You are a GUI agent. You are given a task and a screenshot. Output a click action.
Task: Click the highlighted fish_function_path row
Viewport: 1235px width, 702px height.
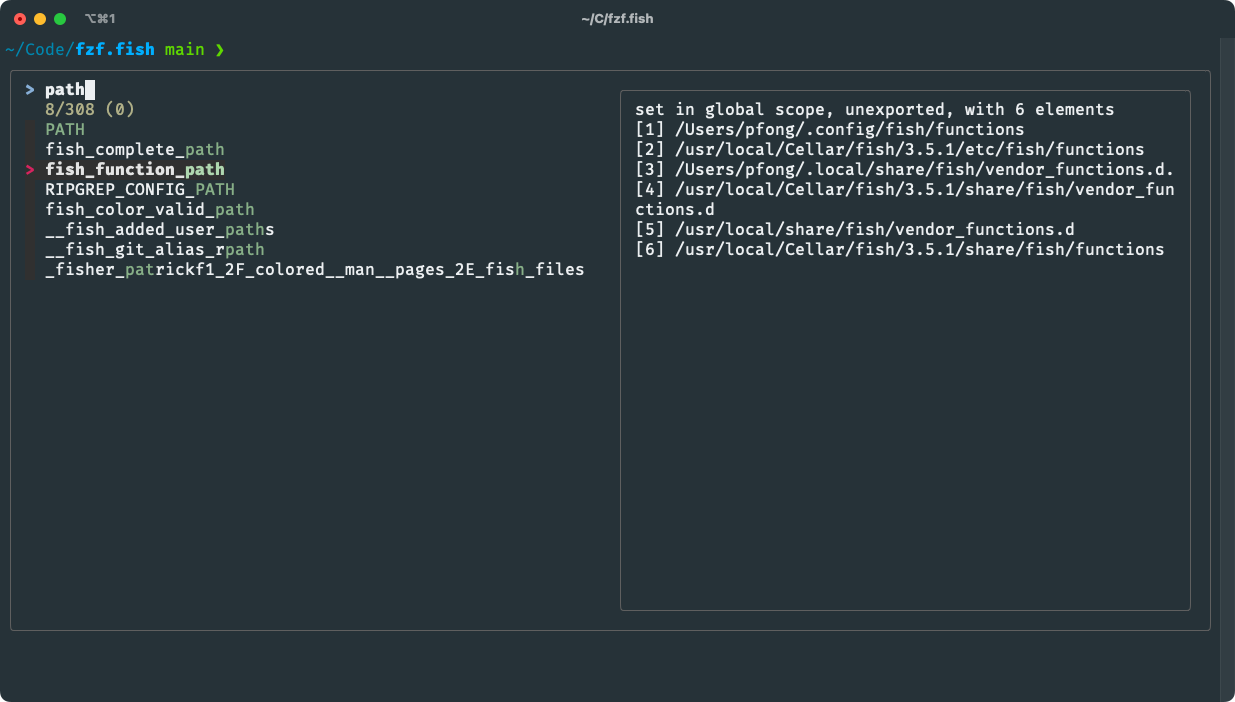coord(135,170)
